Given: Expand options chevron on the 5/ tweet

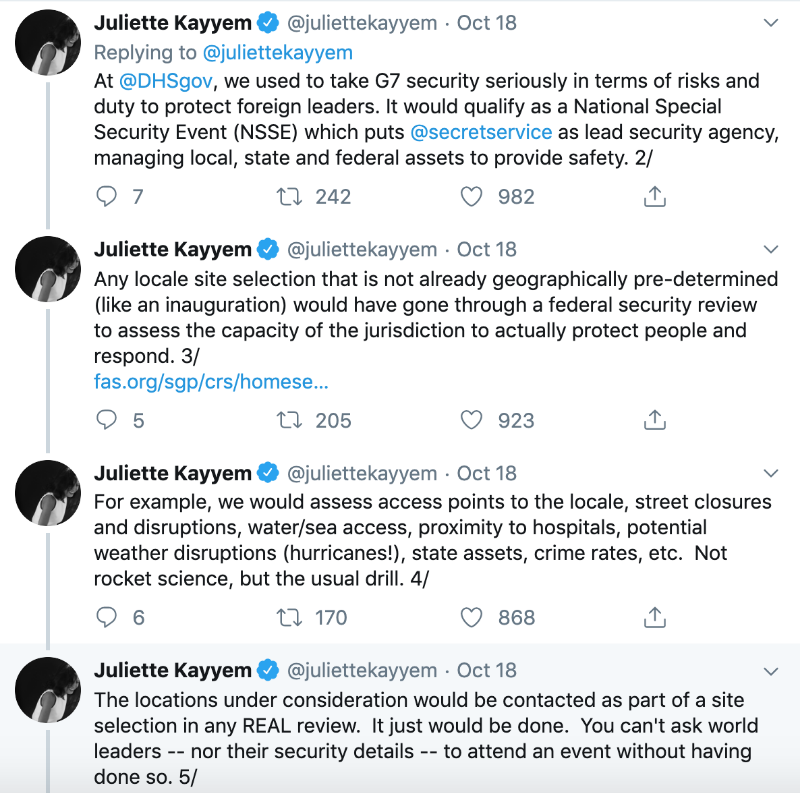Looking at the screenshot, I should pos(770,670).
